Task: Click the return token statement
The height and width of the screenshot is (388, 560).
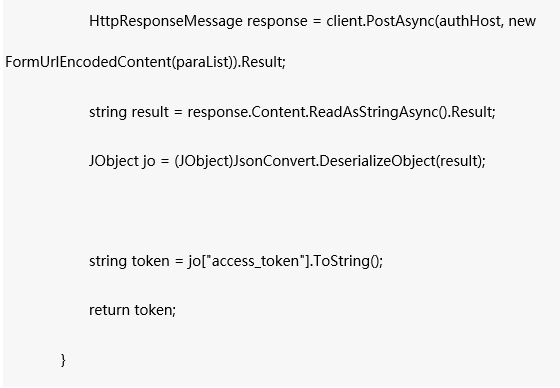Action: (132, 310)
